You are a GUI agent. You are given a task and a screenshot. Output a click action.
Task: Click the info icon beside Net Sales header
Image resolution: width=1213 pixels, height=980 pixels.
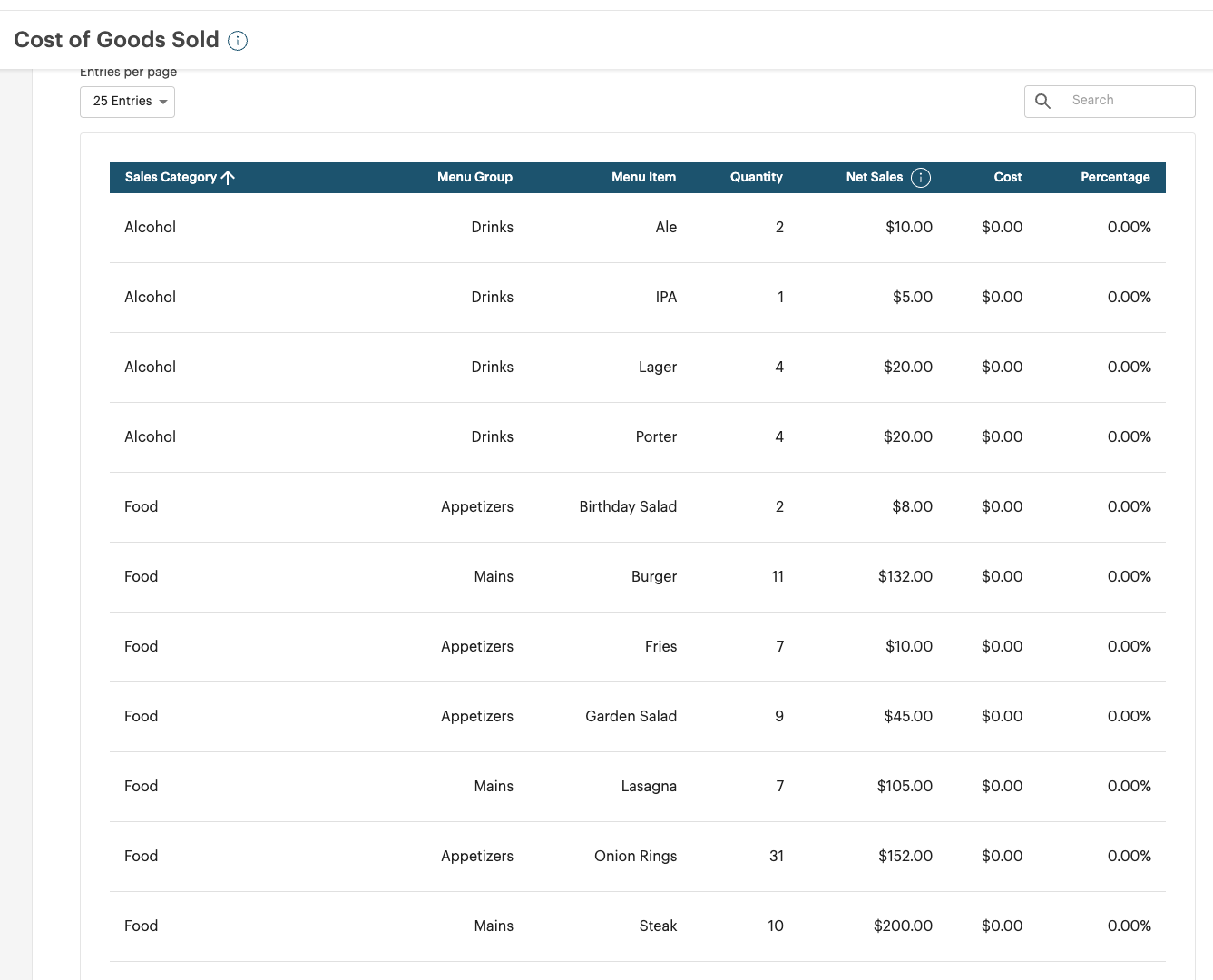point(921,177)
